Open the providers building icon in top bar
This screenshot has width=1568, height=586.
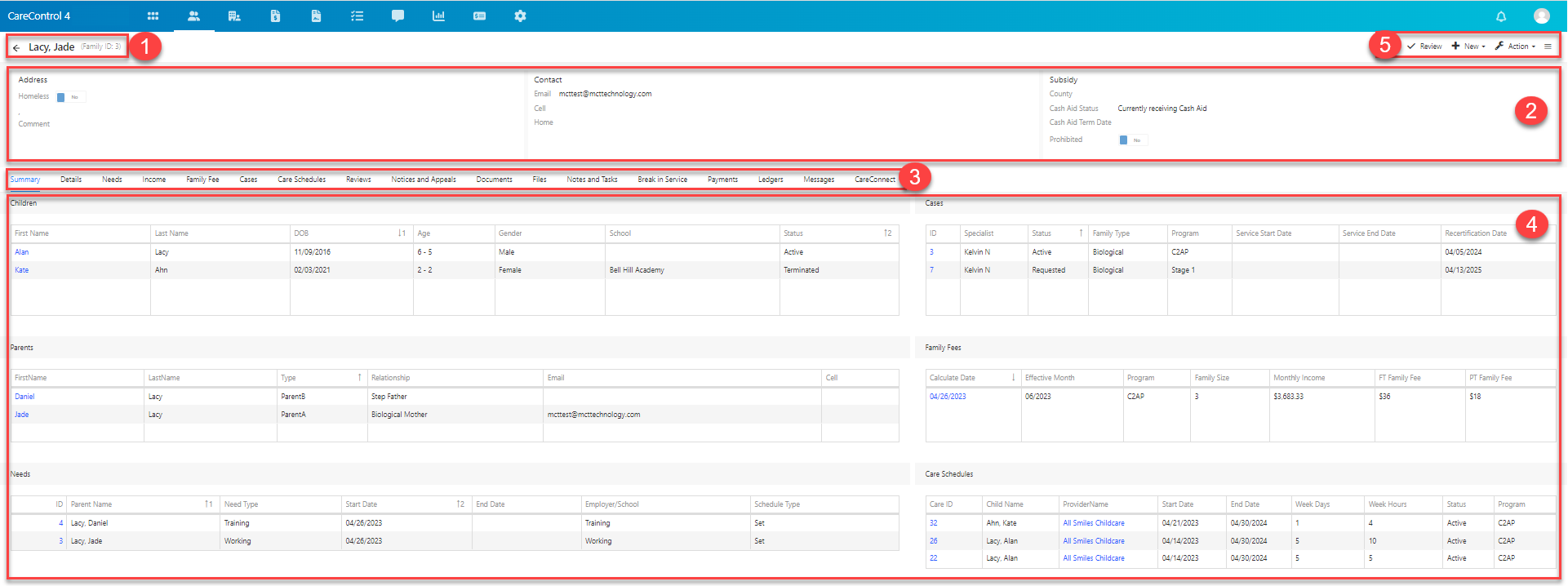pos(234,16)
